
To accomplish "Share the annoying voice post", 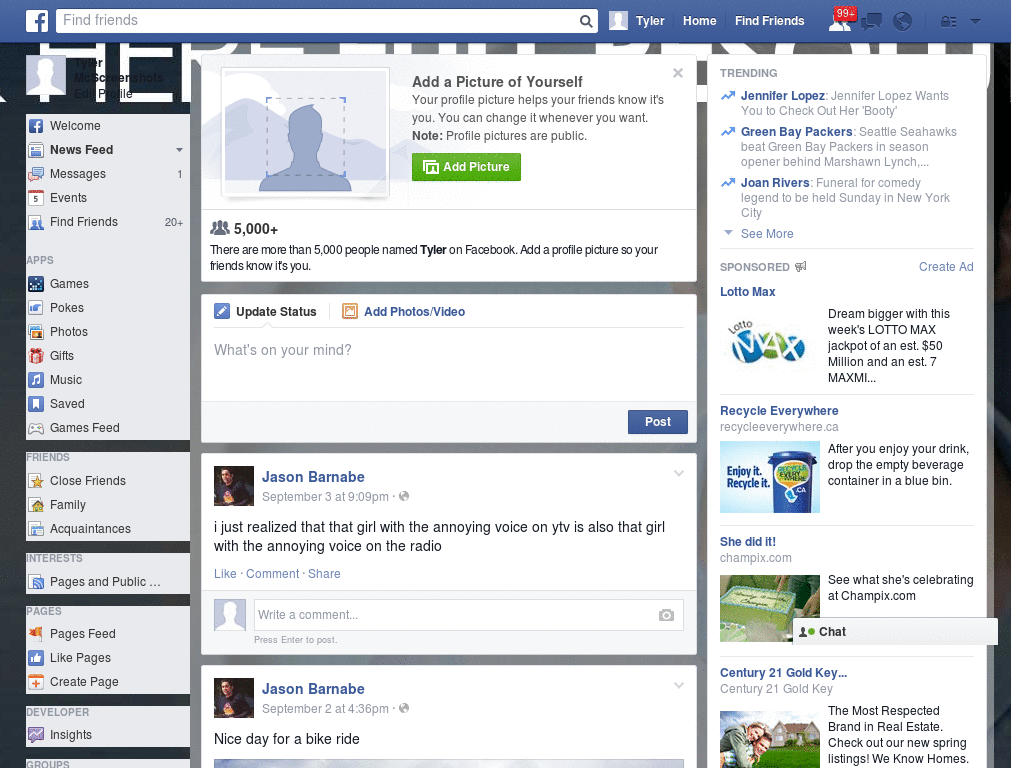I will 324,573.
